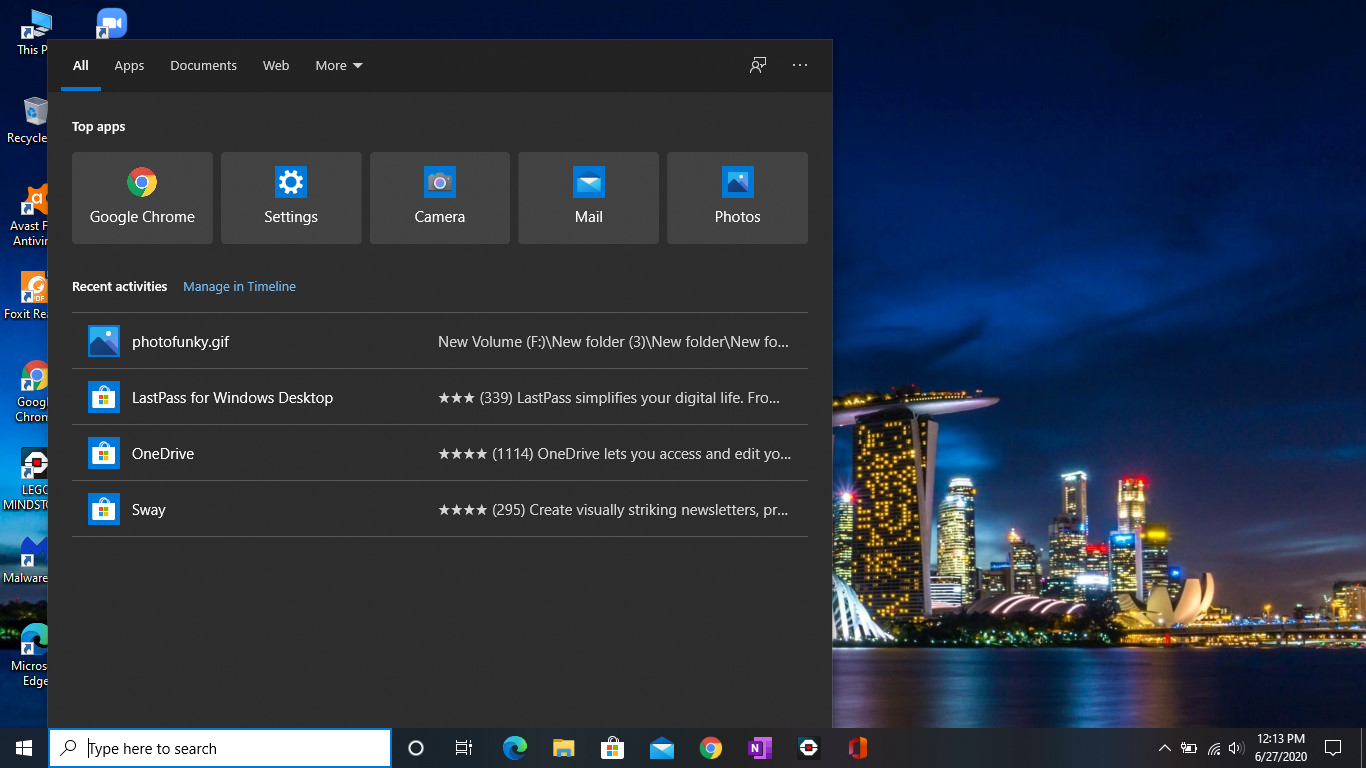Screen dimensions: 1366x768
Task: Open Mail tile in Top apps
Action: [x=588, y=198]
